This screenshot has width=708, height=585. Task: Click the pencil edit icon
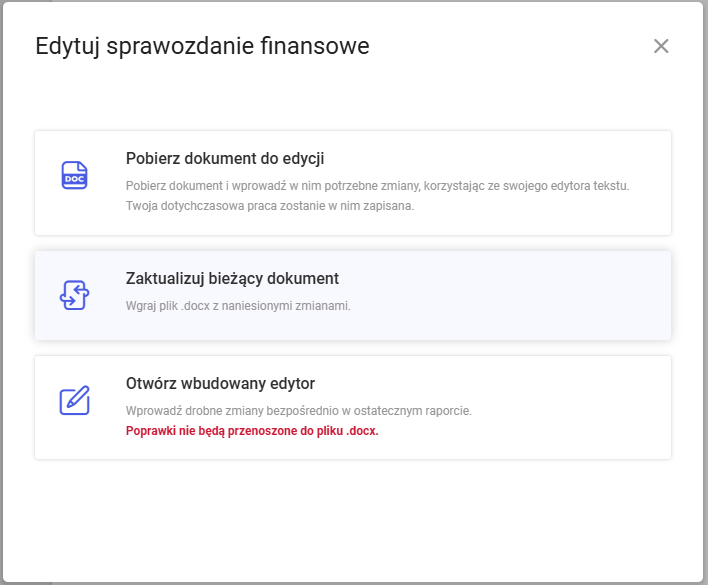[x=75, y=400]
